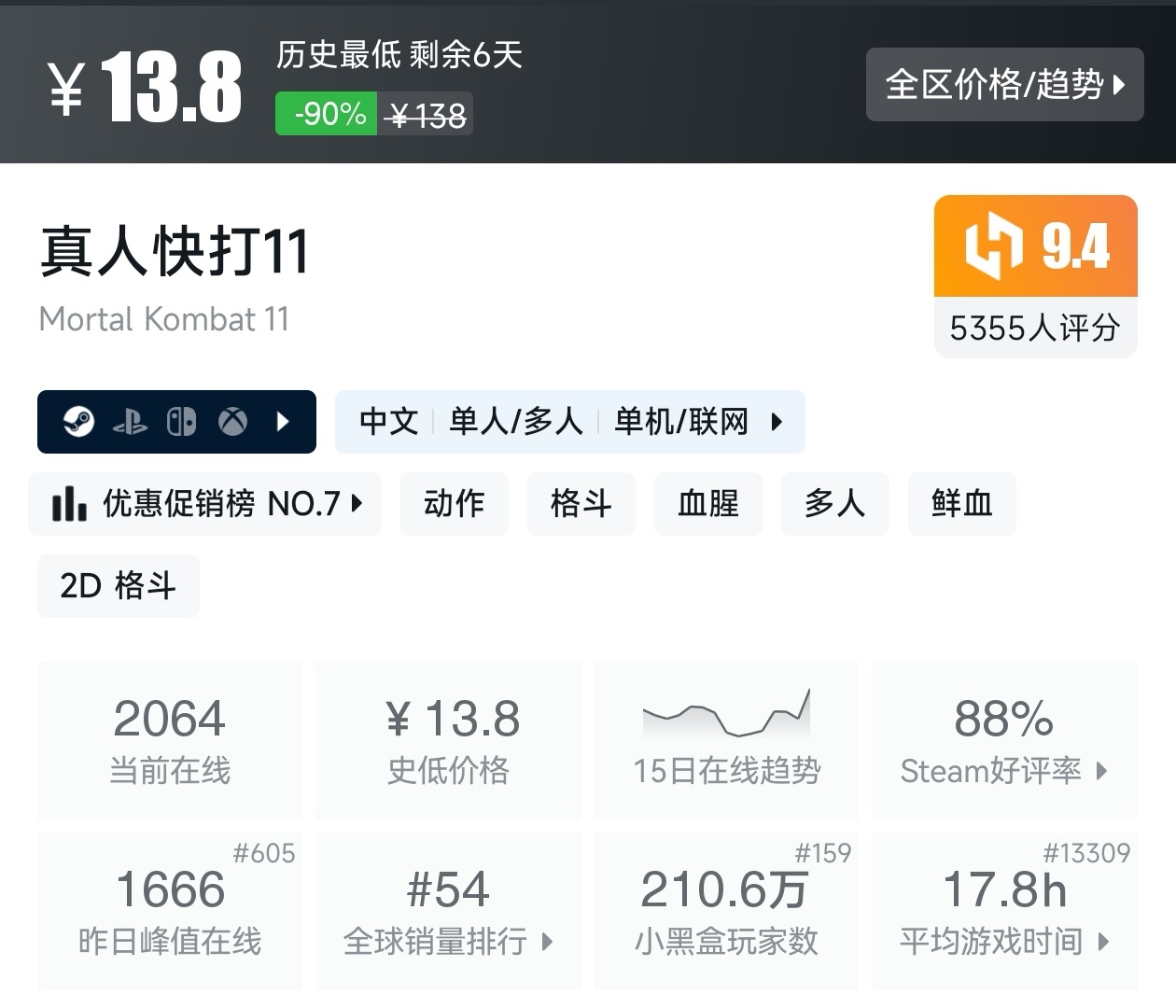Click the PlayStation platform icon
The image size is (1176, 1008).
pyautogui.click(x=130, y=423)
